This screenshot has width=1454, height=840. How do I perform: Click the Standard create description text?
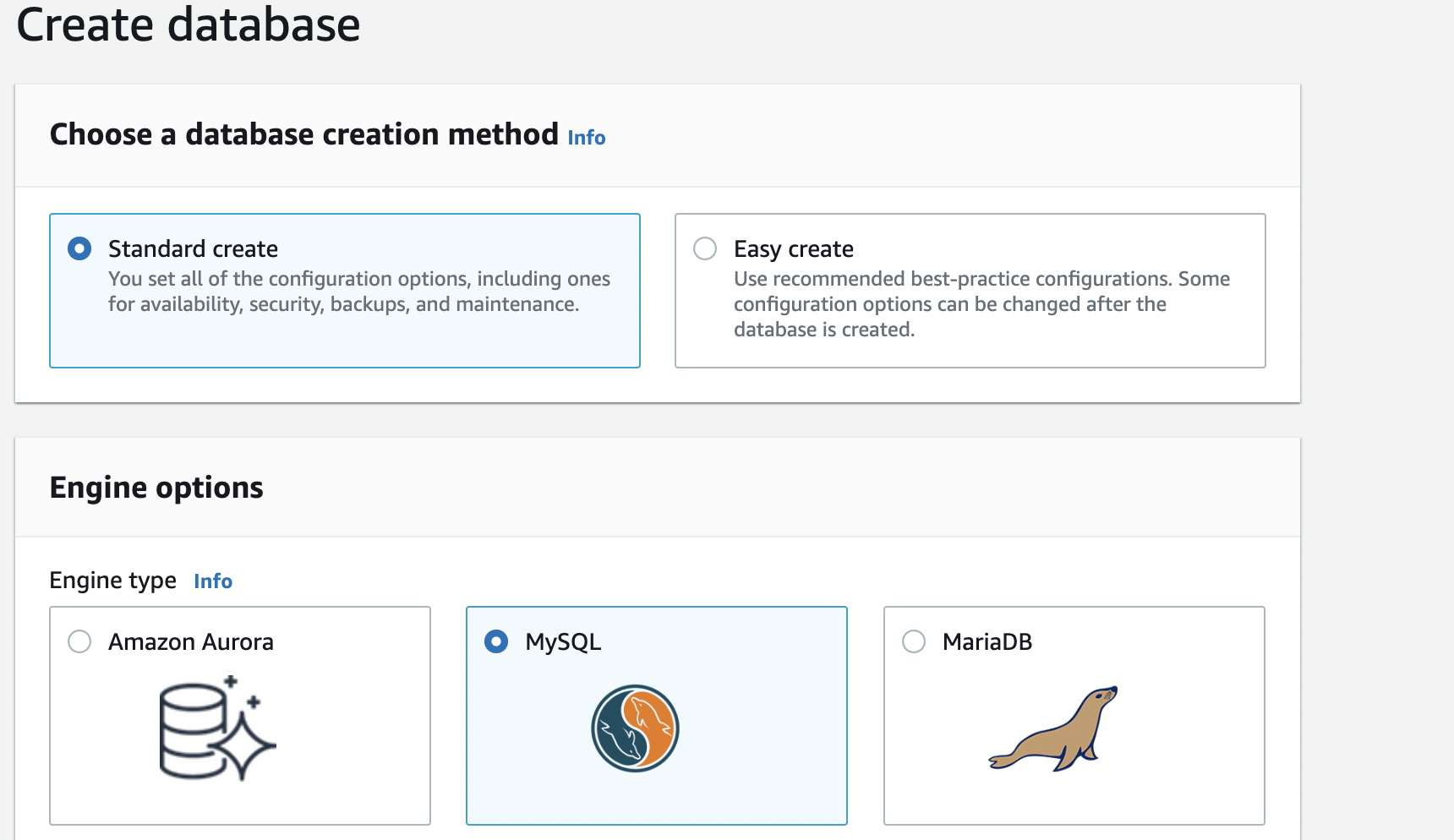coord(359,292)
